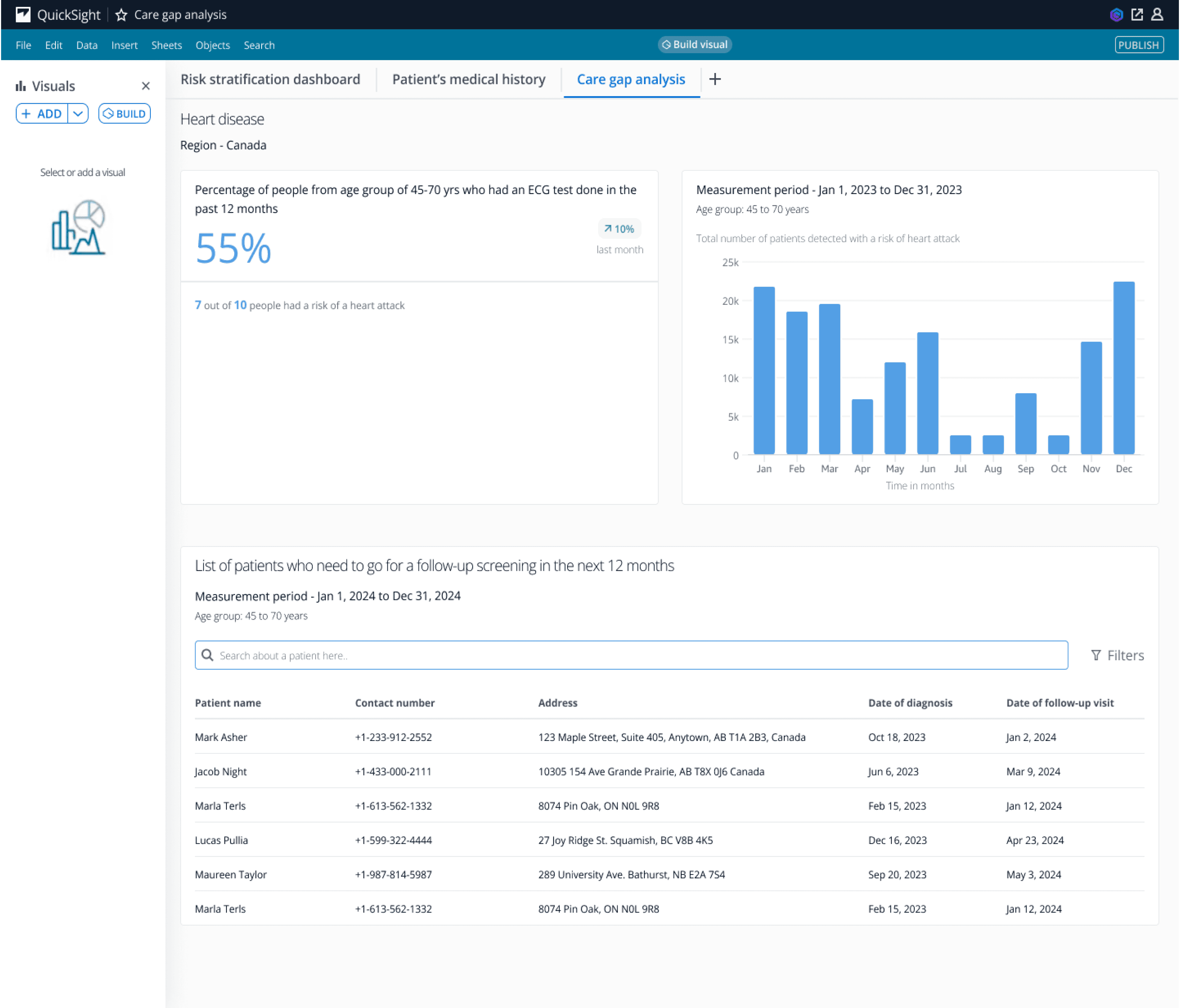Open the user profile icon
This screenshot has width=1180, height=1008.
[x=1157, y=15]
